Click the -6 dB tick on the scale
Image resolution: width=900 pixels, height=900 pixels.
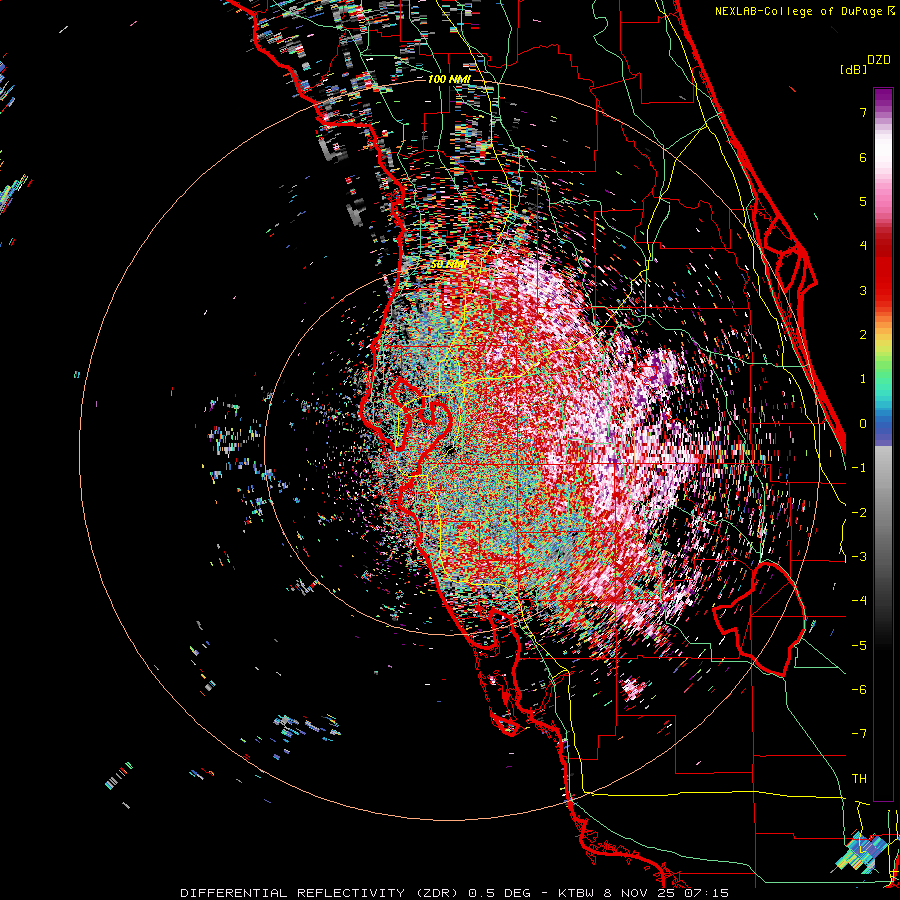pyautogui.click(x=859, y=690)
